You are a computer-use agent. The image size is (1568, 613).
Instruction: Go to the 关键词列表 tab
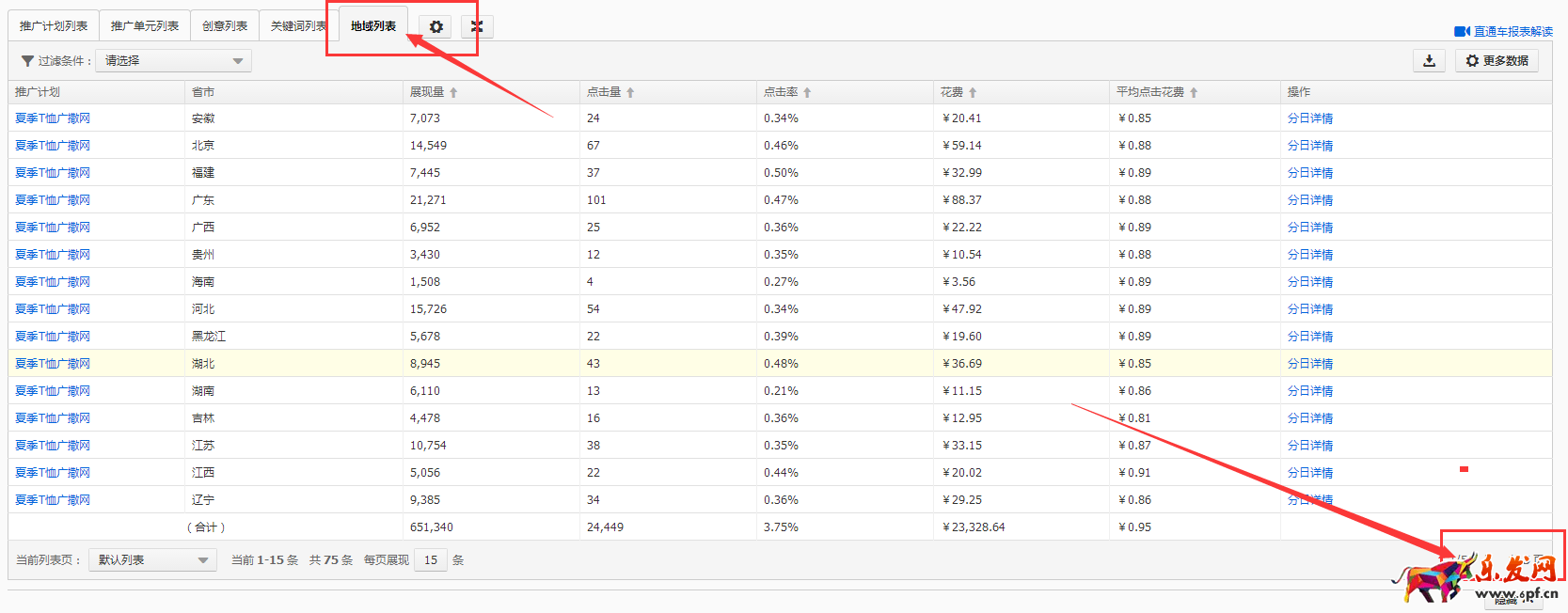coord(297,26)
